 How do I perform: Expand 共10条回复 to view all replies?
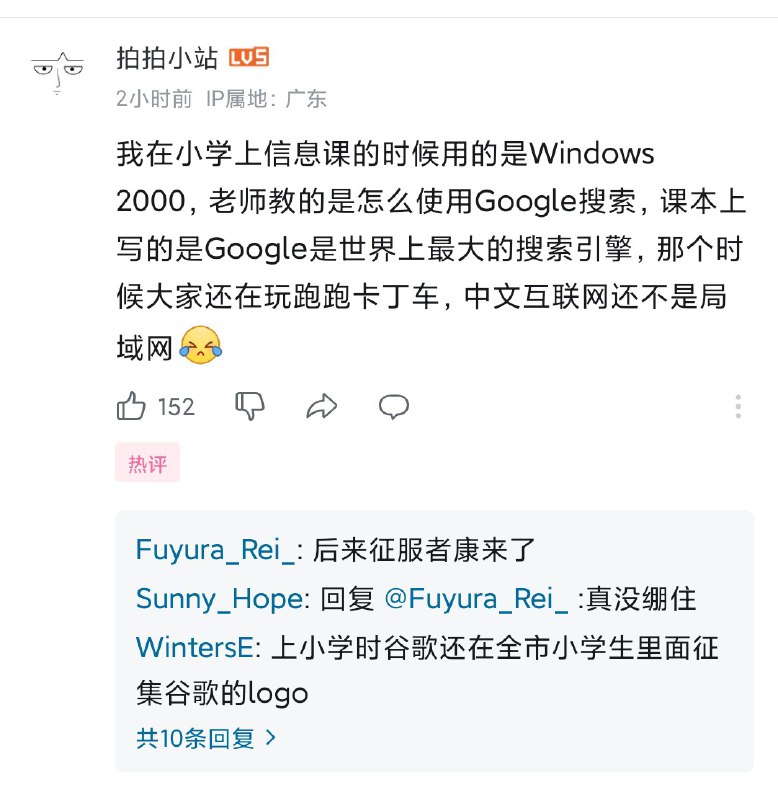206,738
